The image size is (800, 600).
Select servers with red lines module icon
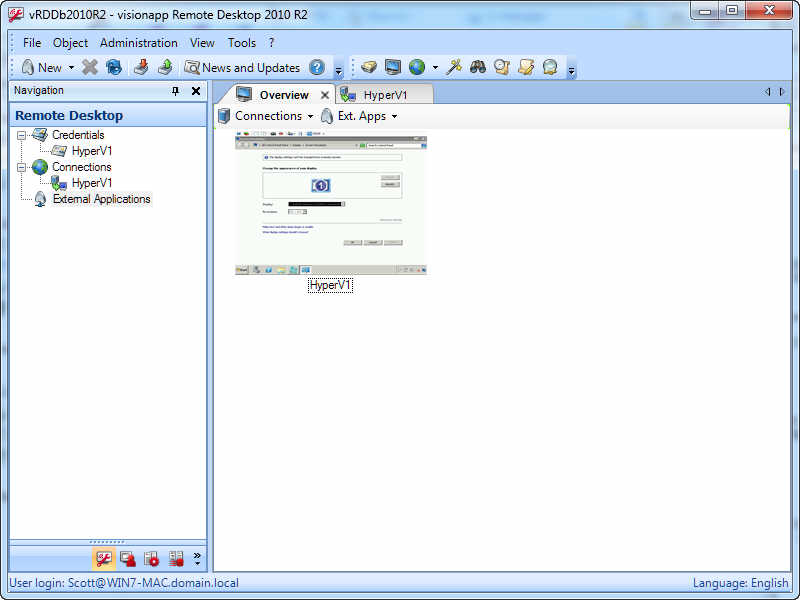coord(176,559)
